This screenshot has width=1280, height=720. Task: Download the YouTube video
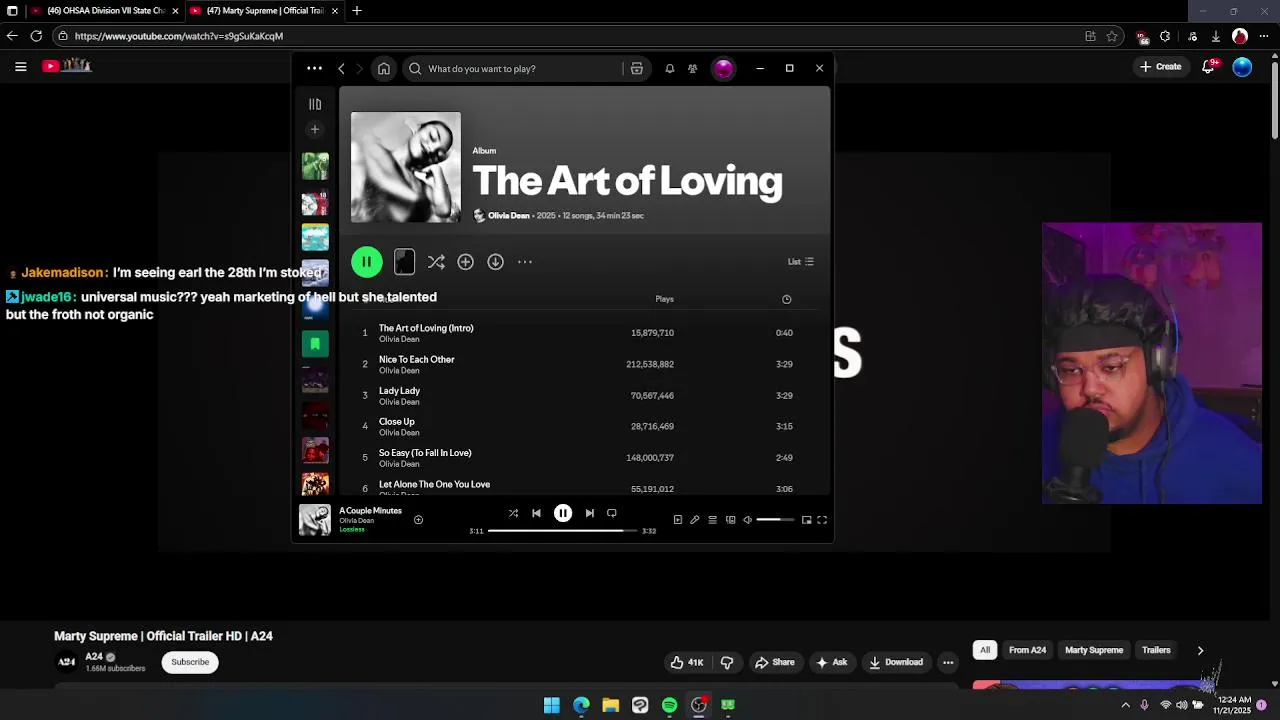(x=895, y=662)
